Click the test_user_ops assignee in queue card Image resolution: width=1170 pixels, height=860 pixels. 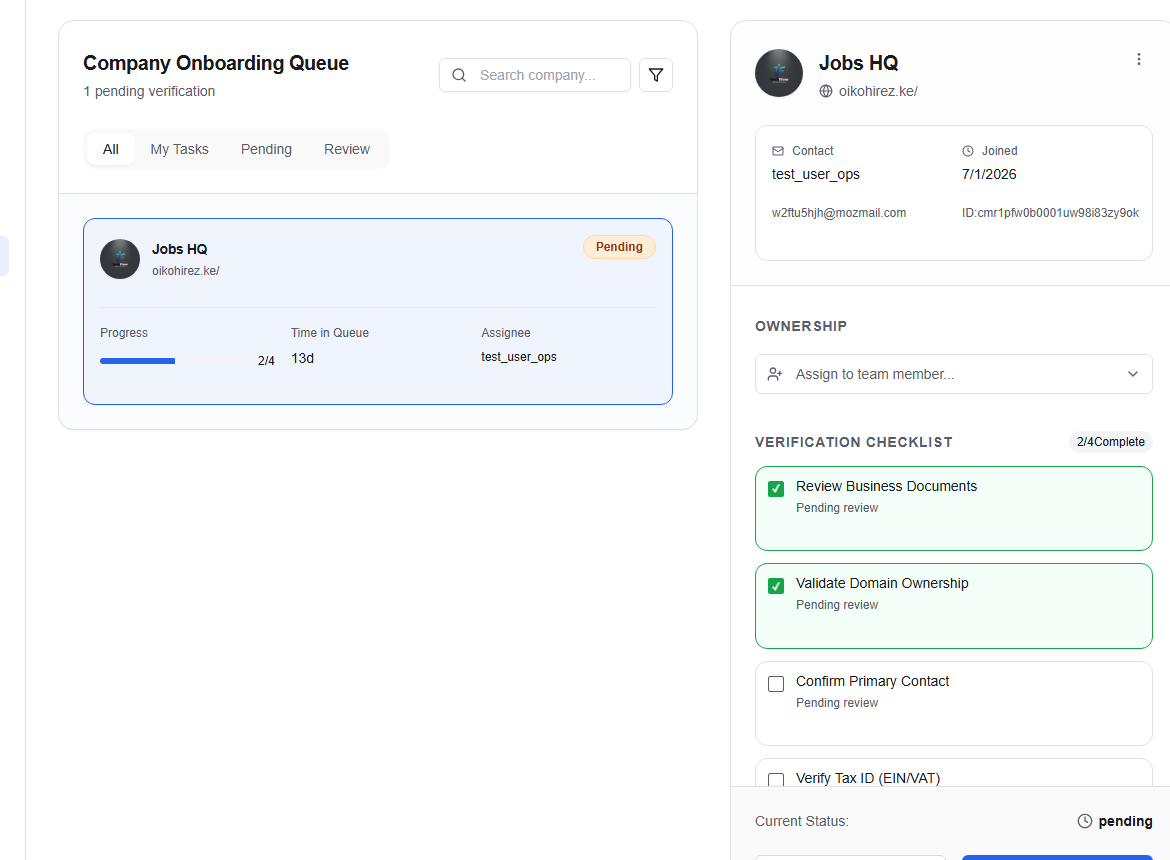[x=519, y=357]
